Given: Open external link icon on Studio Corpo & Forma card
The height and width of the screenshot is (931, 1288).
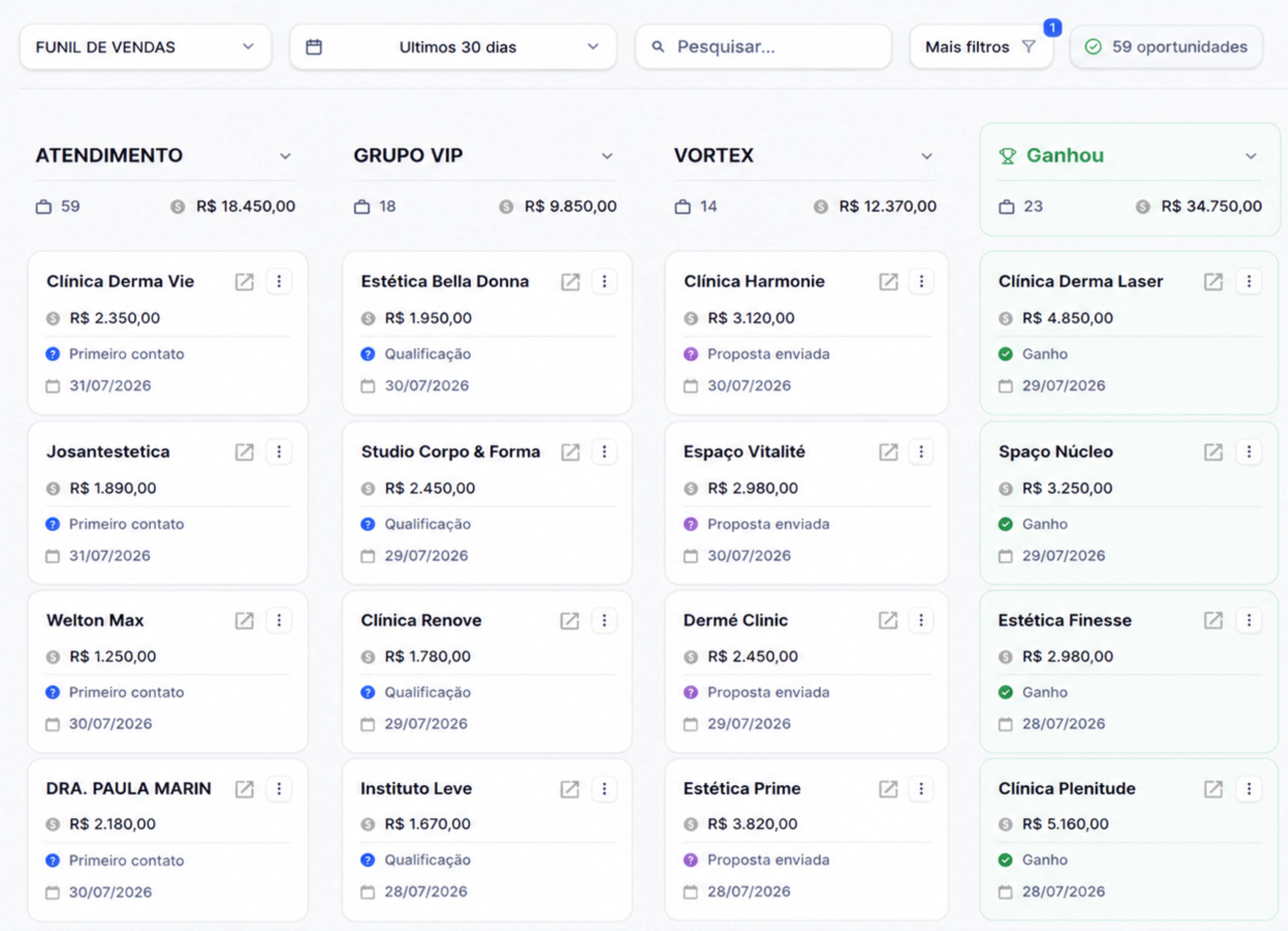Looking at the screenshot, I should tap(570, 452).
